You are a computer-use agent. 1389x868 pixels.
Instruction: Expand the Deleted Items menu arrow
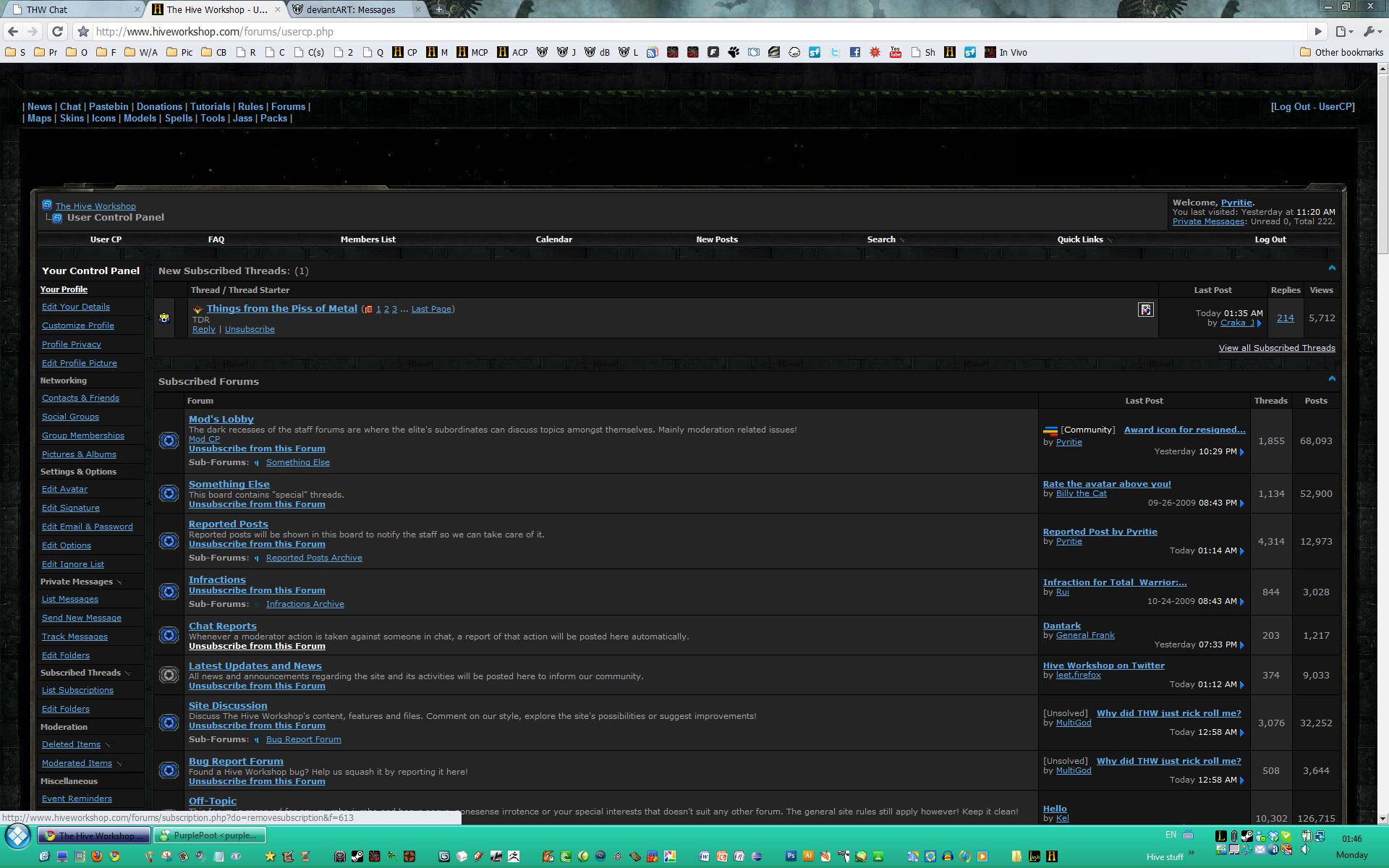point(109,745)
